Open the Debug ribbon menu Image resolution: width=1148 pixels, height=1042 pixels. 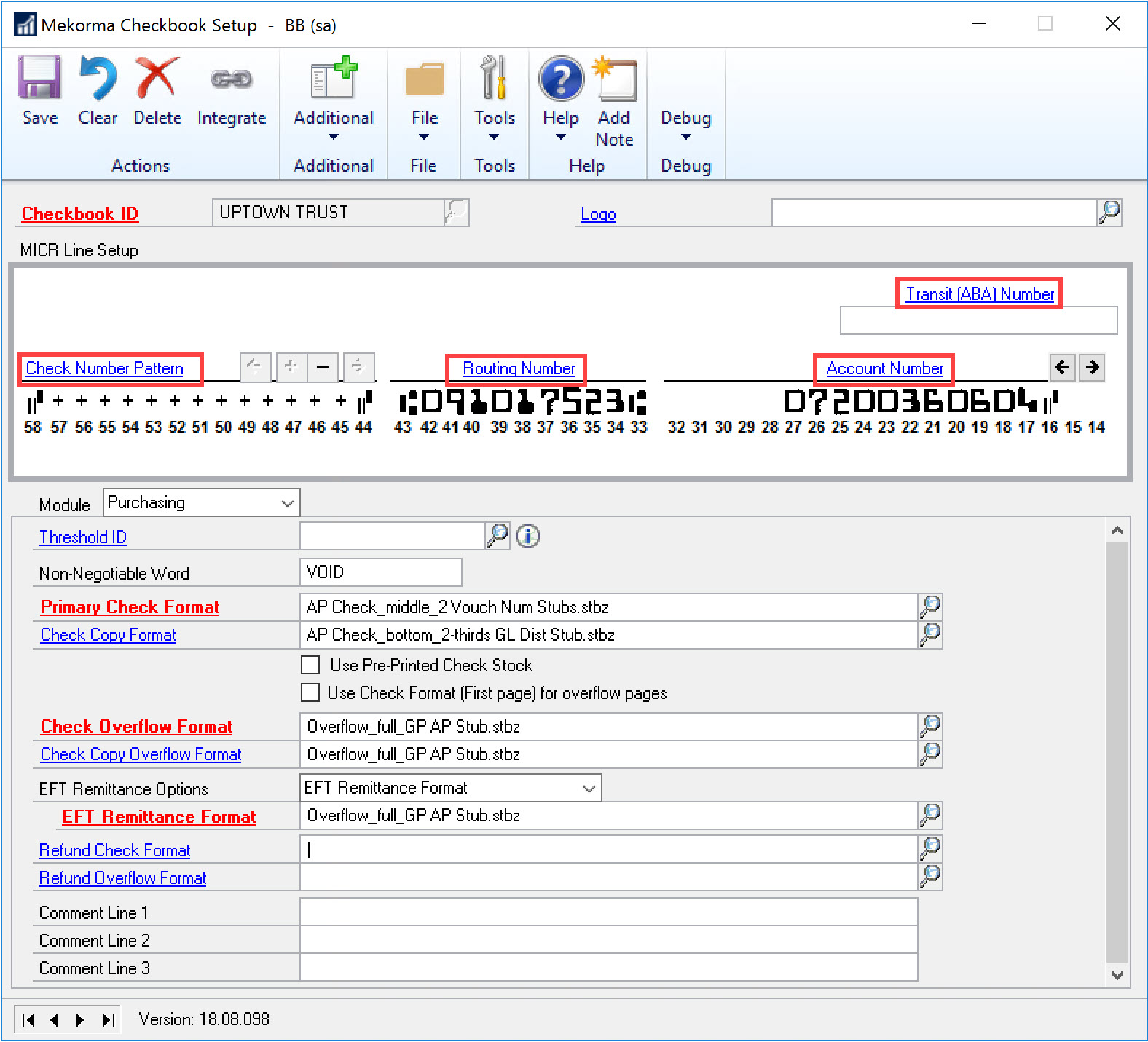tap(685, 125)
